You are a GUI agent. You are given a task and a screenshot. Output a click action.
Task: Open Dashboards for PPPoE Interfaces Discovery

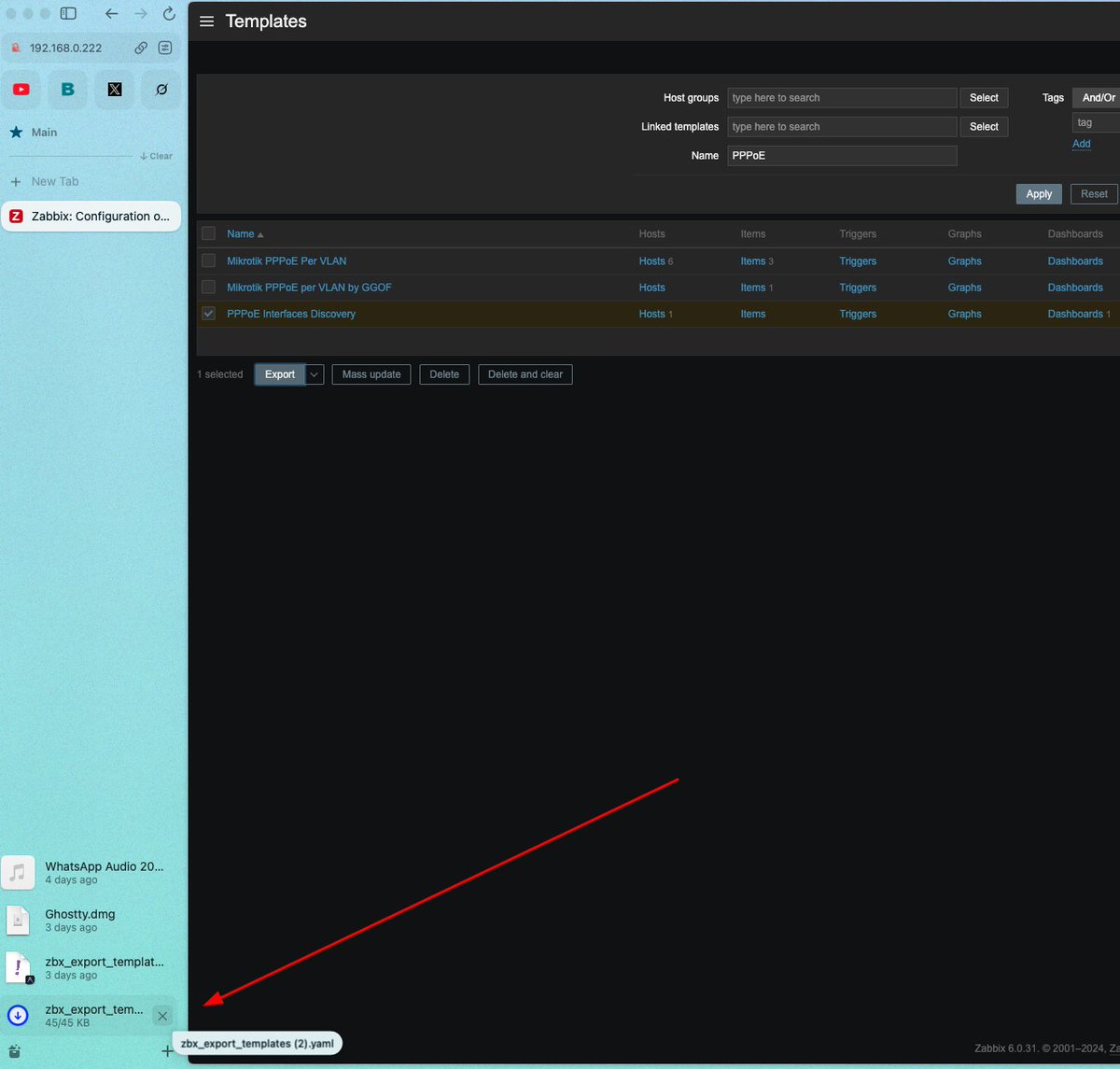point(1075,314)
